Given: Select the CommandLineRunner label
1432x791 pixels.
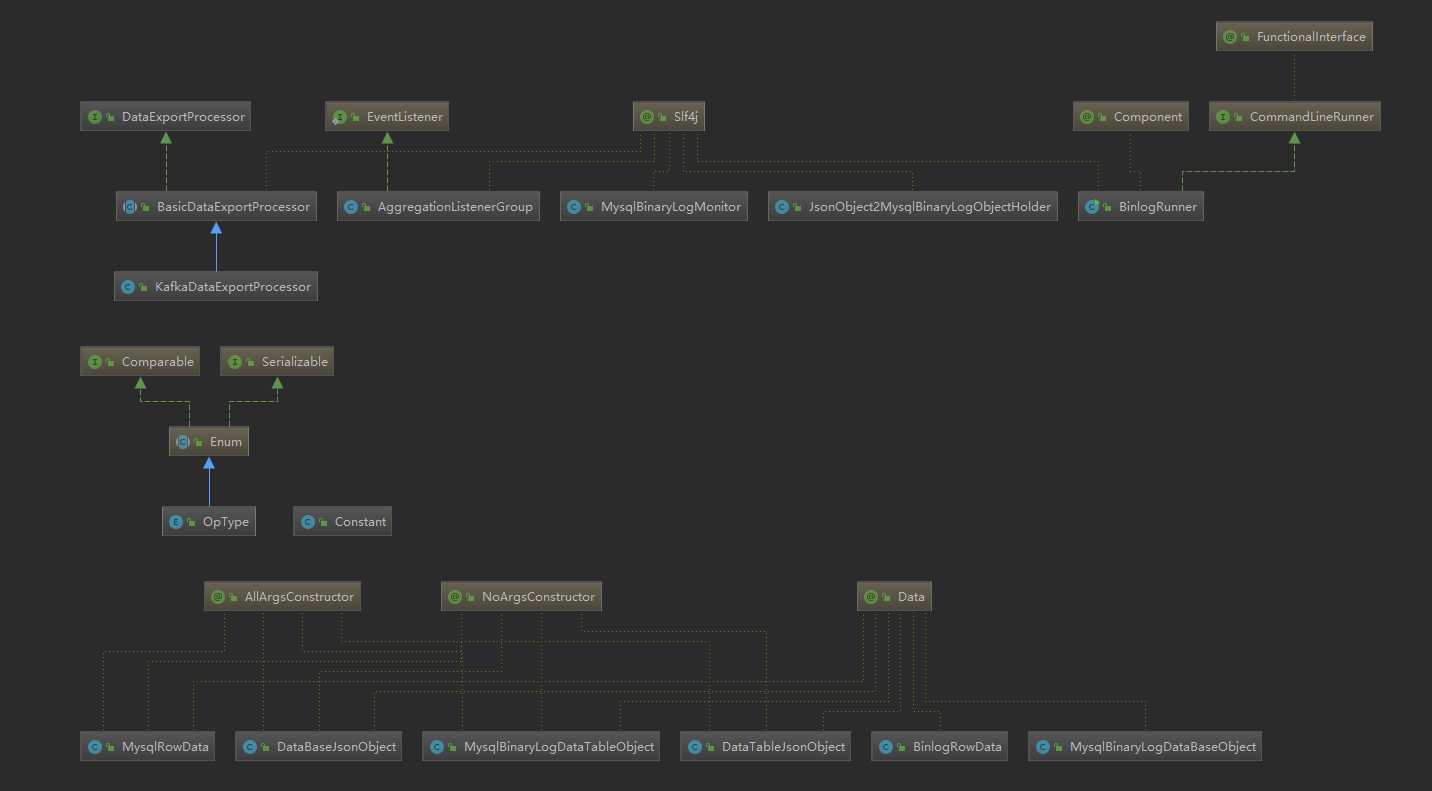Looking at the screenshot, I should coord(1312,117).
